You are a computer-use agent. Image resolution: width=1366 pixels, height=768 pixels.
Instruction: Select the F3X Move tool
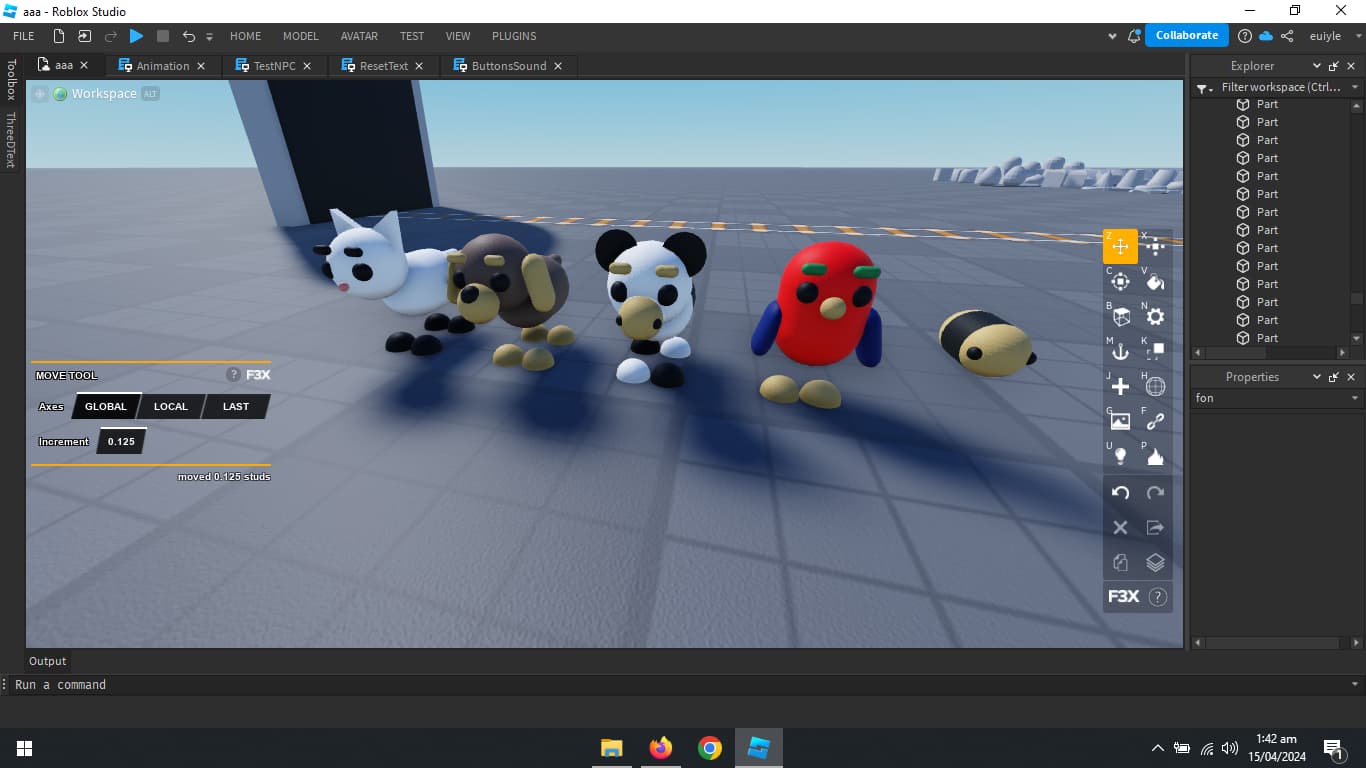coord(1120,247)
